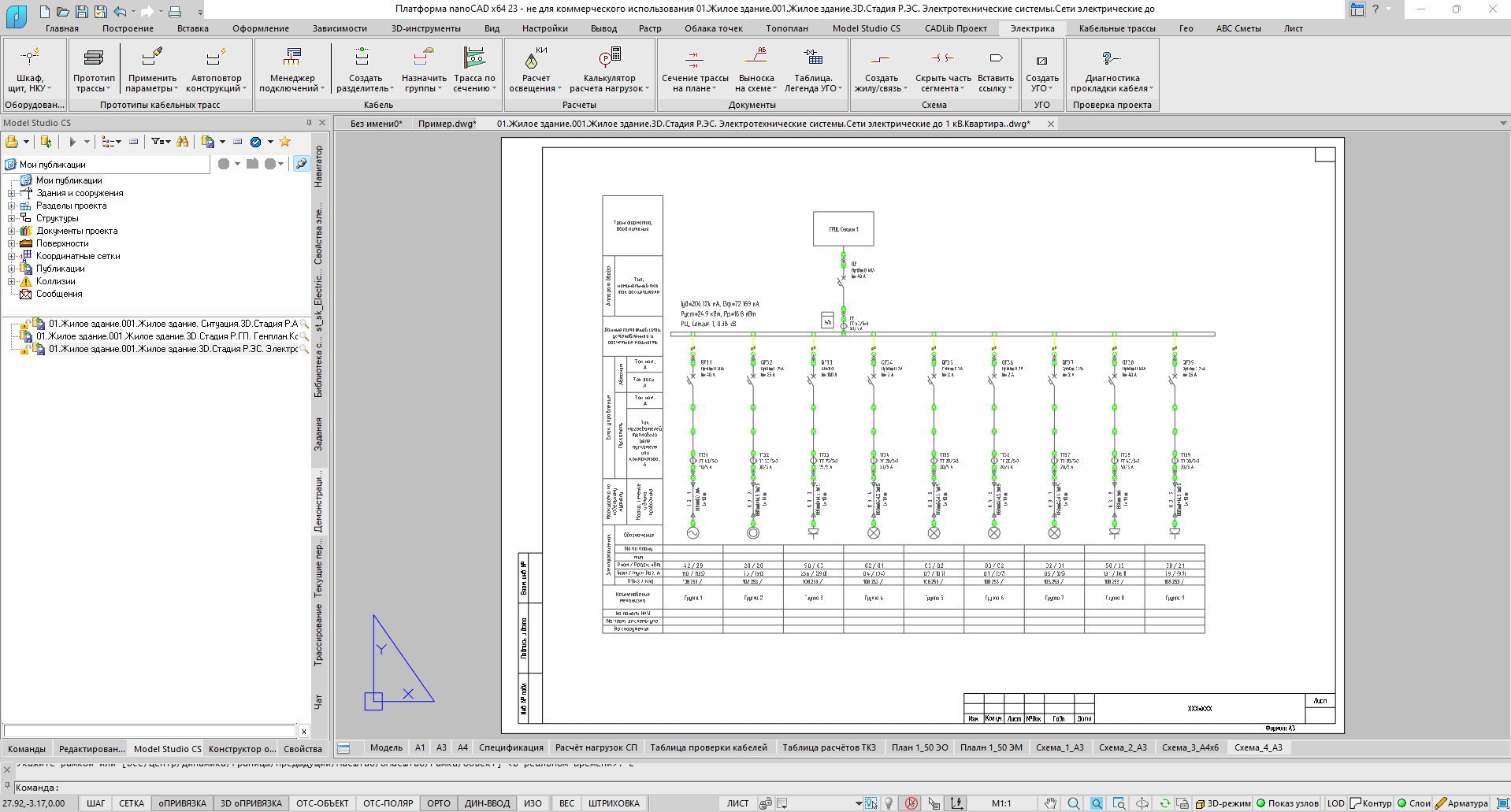Open the Спецификация sheet tab
The width and height of the screenshot is (1511, 812).
click(x=510, y=747)
